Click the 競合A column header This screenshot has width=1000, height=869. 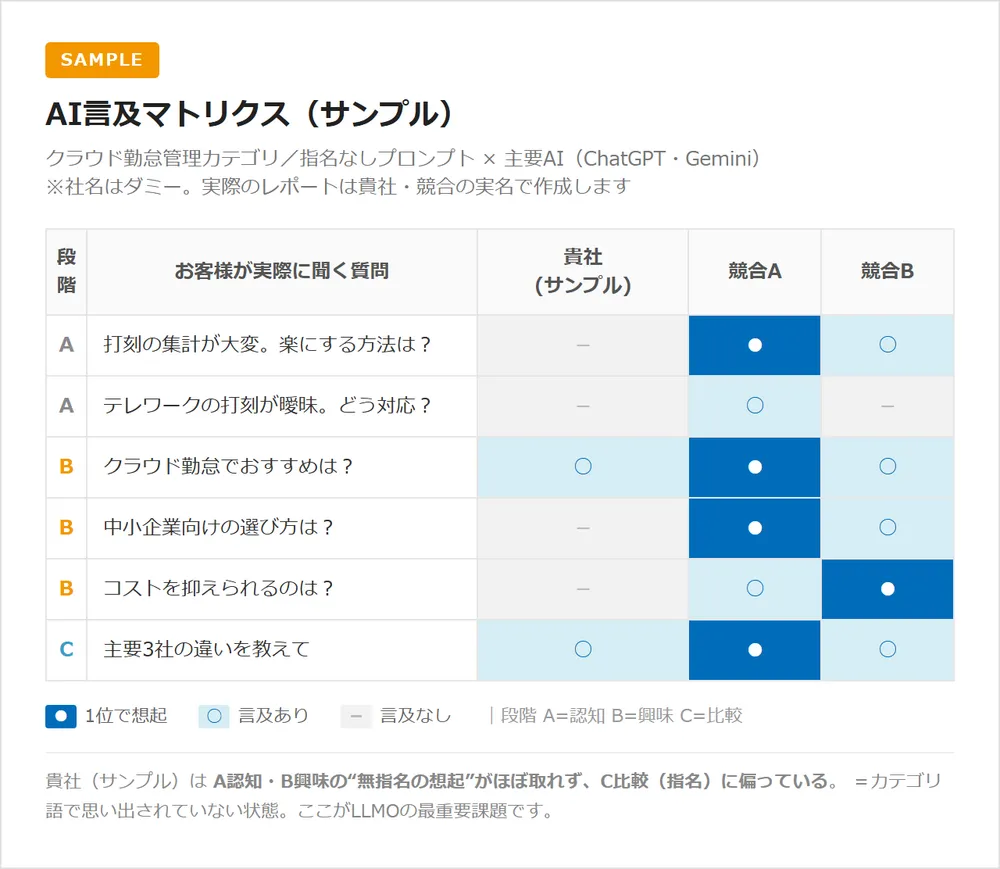tap(754, 271)
